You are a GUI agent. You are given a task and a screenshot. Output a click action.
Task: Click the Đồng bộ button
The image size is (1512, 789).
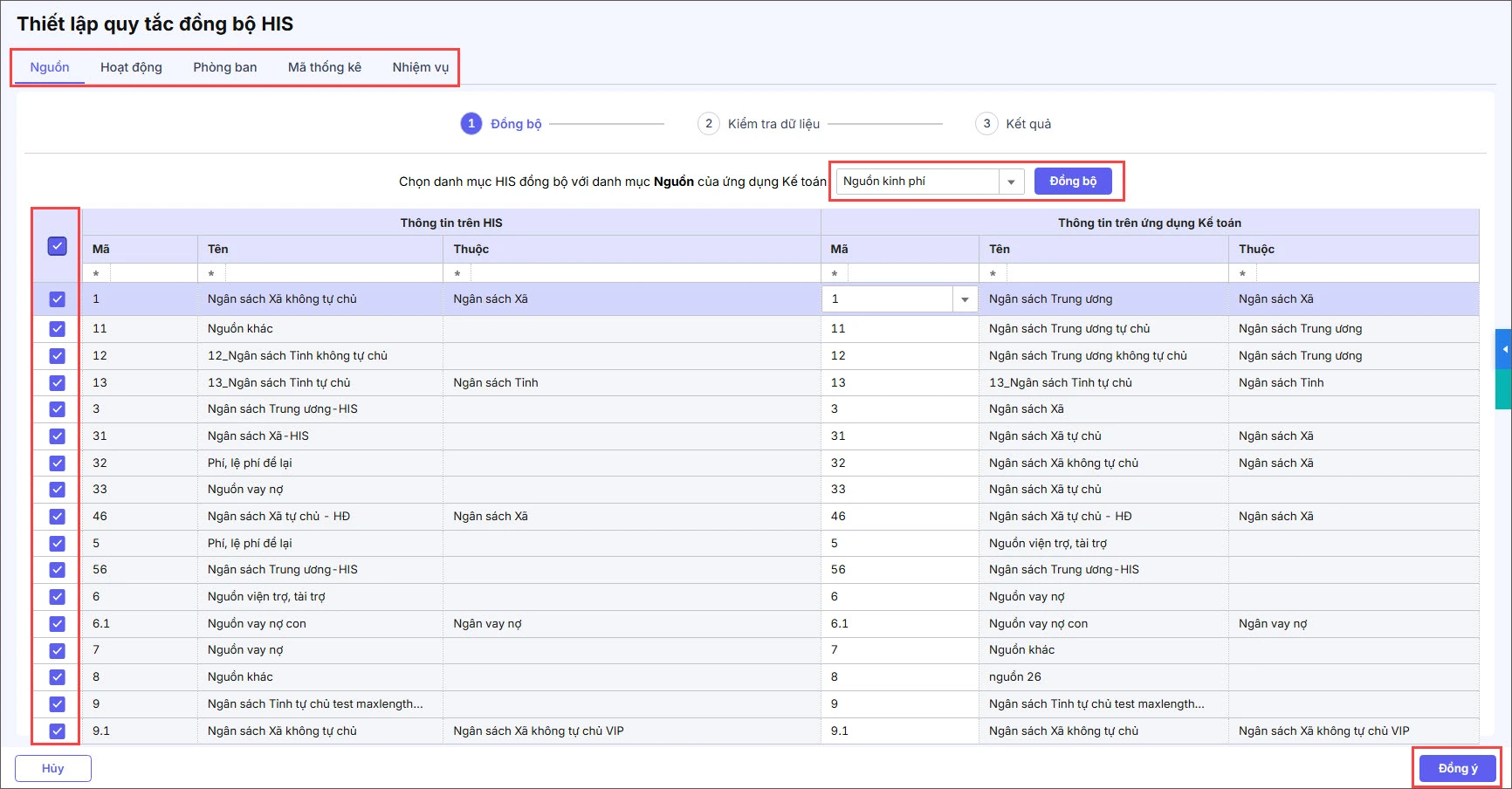pos(1073,181)
